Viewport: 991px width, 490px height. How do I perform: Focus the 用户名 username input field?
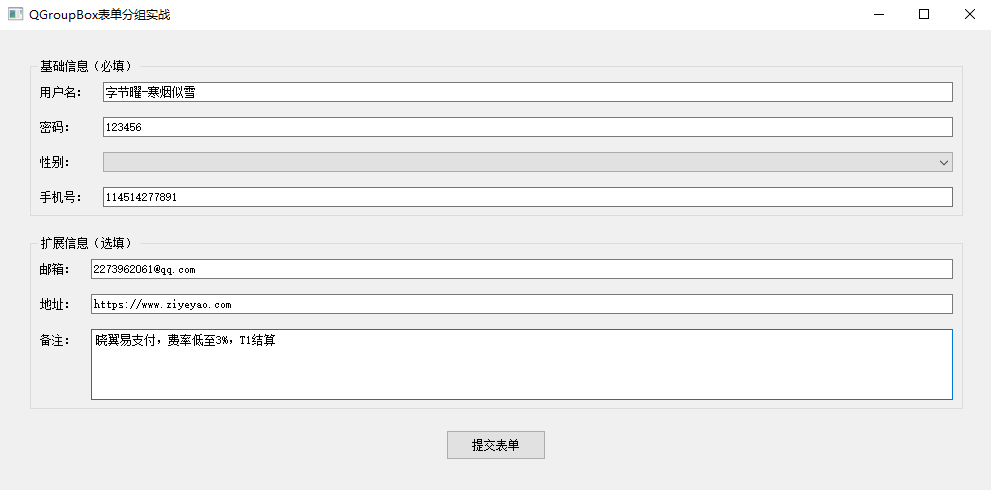click(527, 92)
